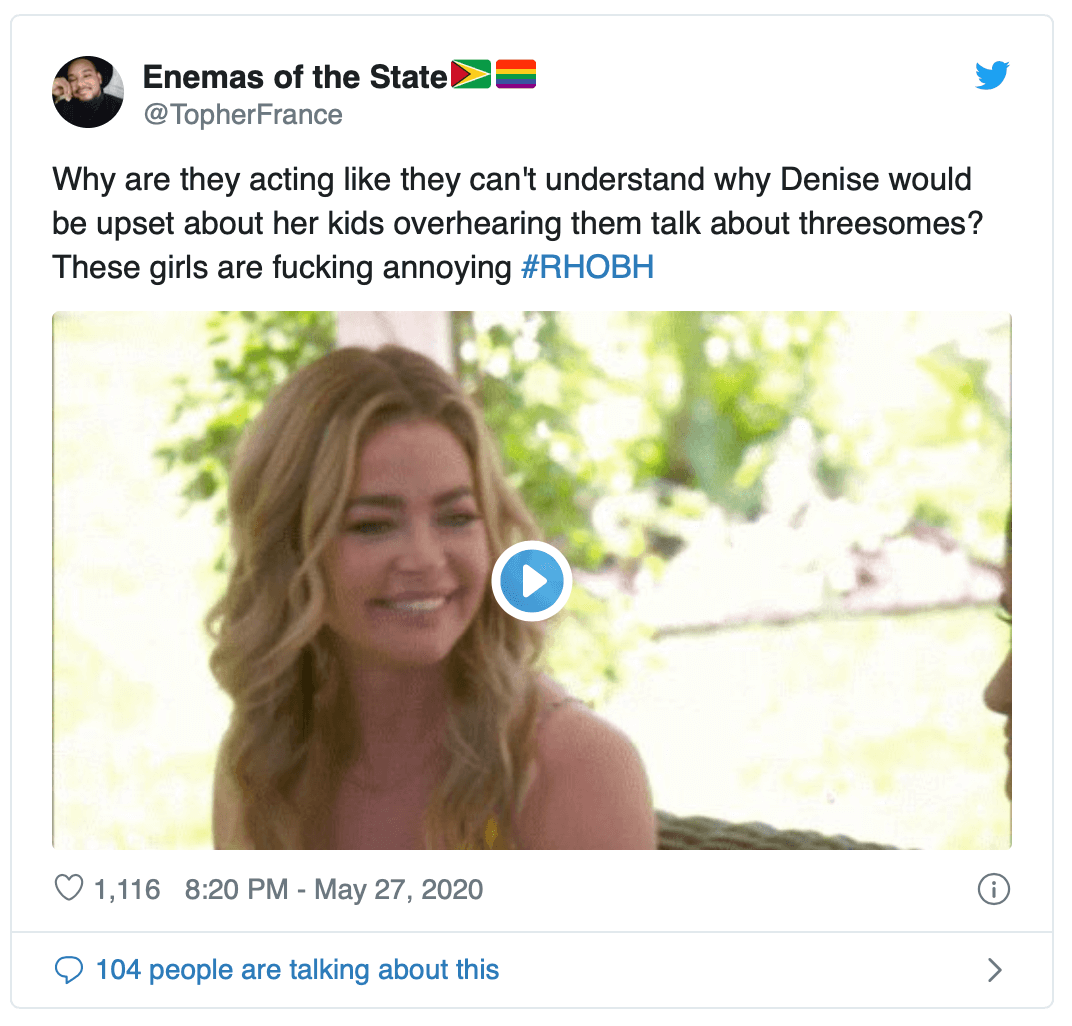The height and width of the screenshot is (1026, 1072).
Task: Click the rainbow flag emoji
Action: (516, 75)
